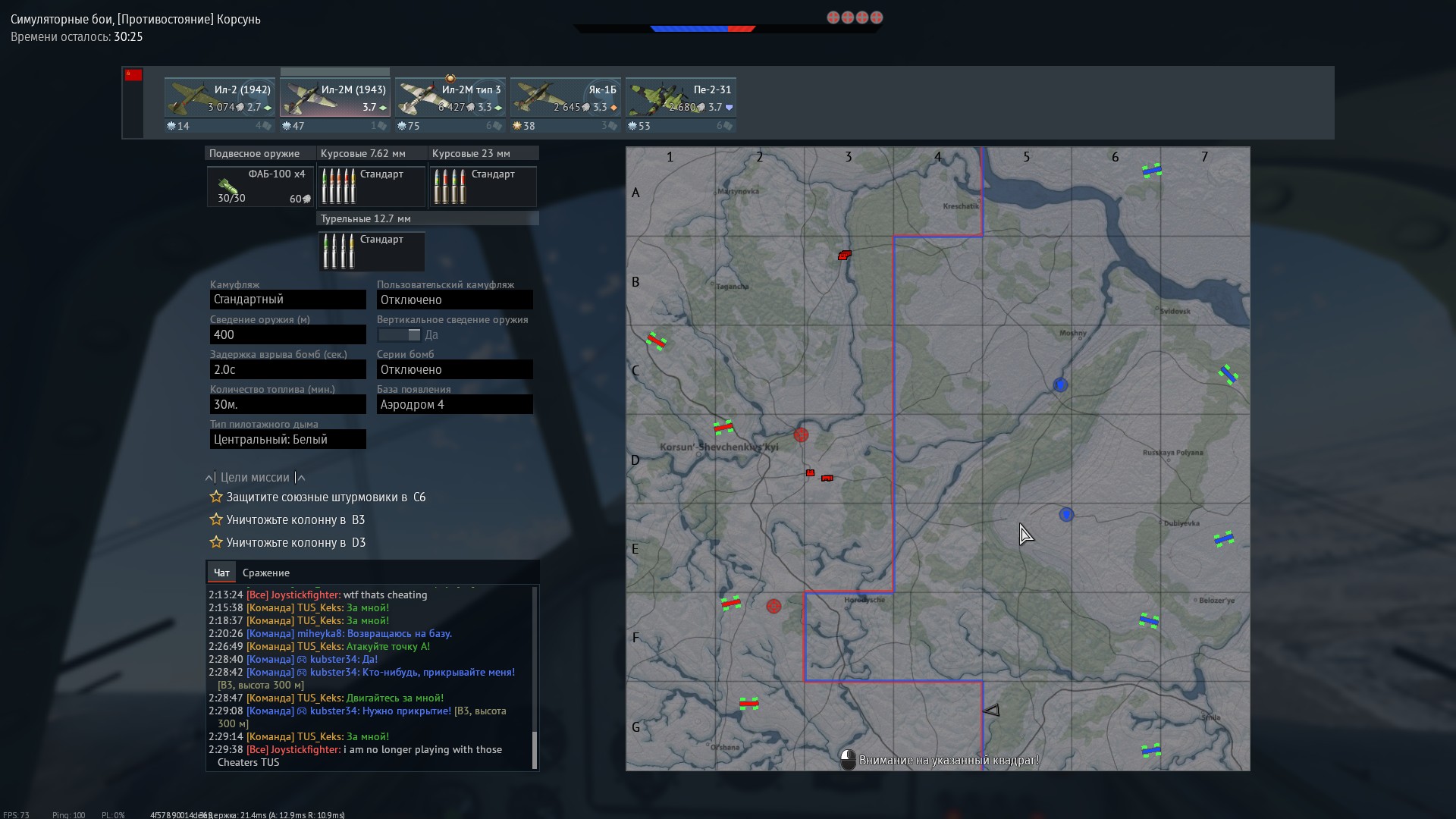Open the ФАБ-100 x4 bomb loadout
1456x819 pixels.
(260, 187)
